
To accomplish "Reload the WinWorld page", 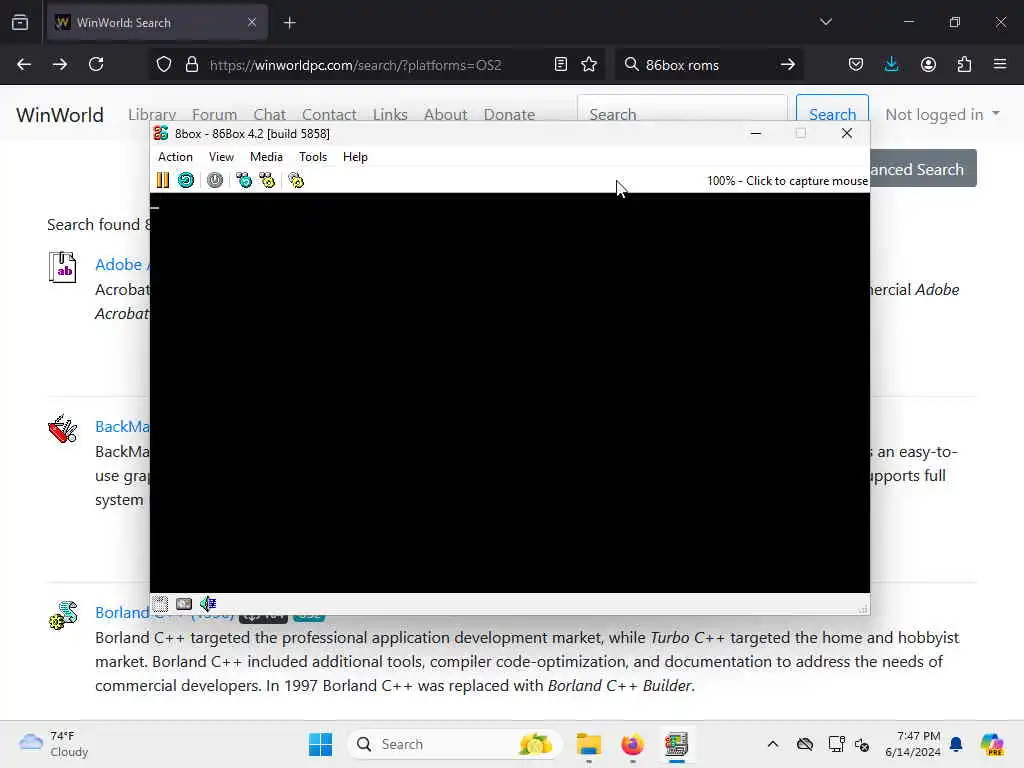I will tap(96, 65).
